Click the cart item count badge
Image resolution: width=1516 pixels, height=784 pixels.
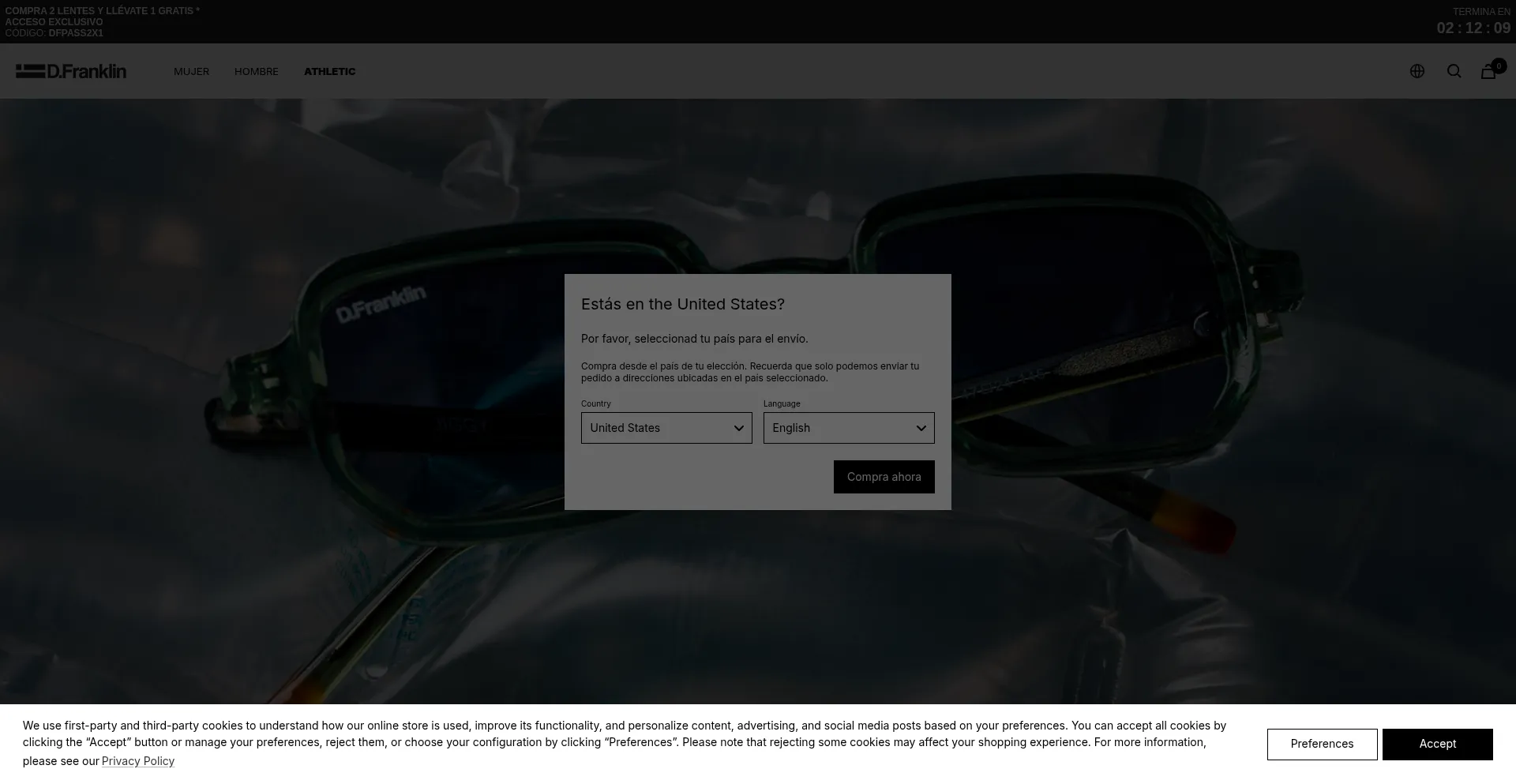1499,66
